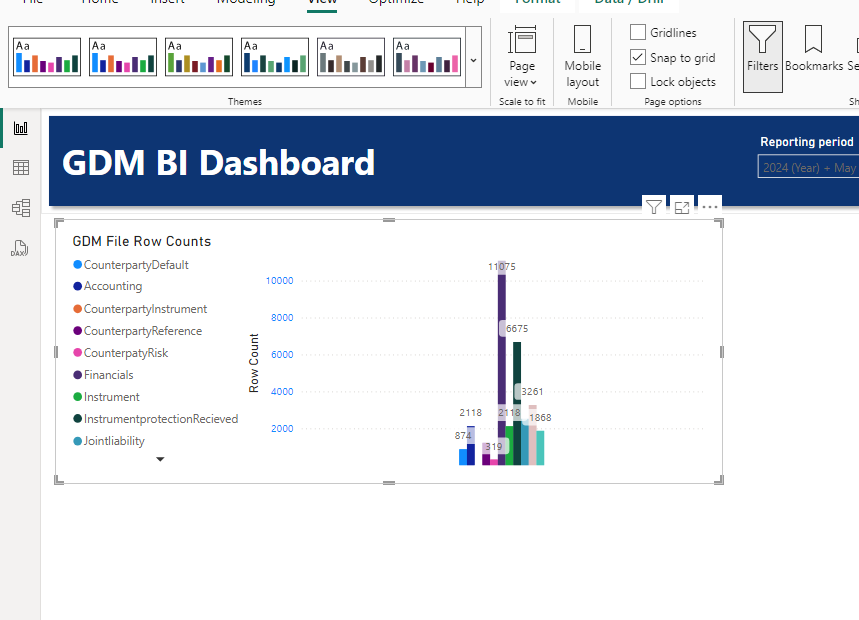The width and height of the screenshot is (859, 620).
Task: Enable the Lock objects checkbox
Action: pyautogui.click(x=638, y=81)
